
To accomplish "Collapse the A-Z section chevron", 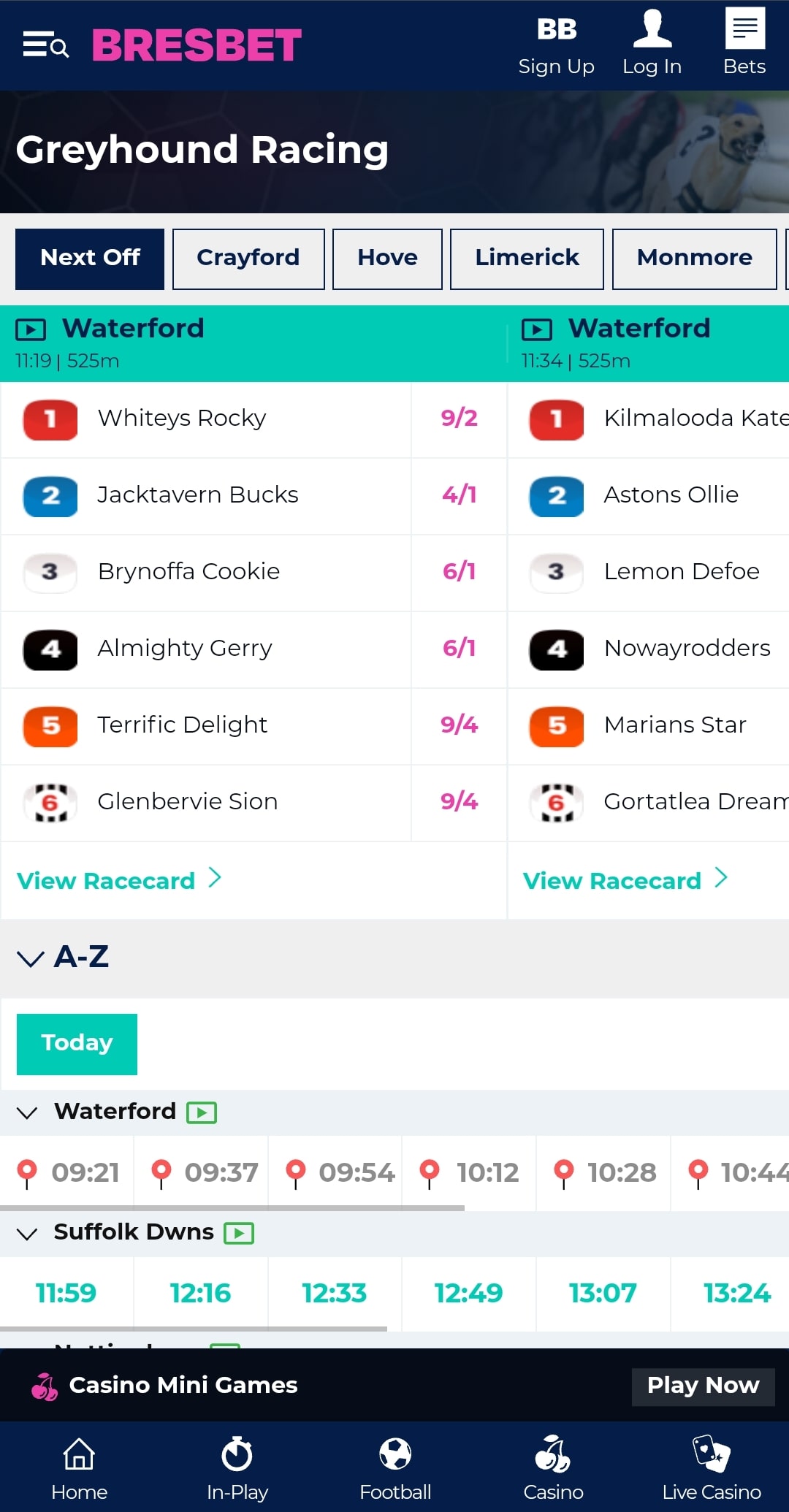I will 31,959.
